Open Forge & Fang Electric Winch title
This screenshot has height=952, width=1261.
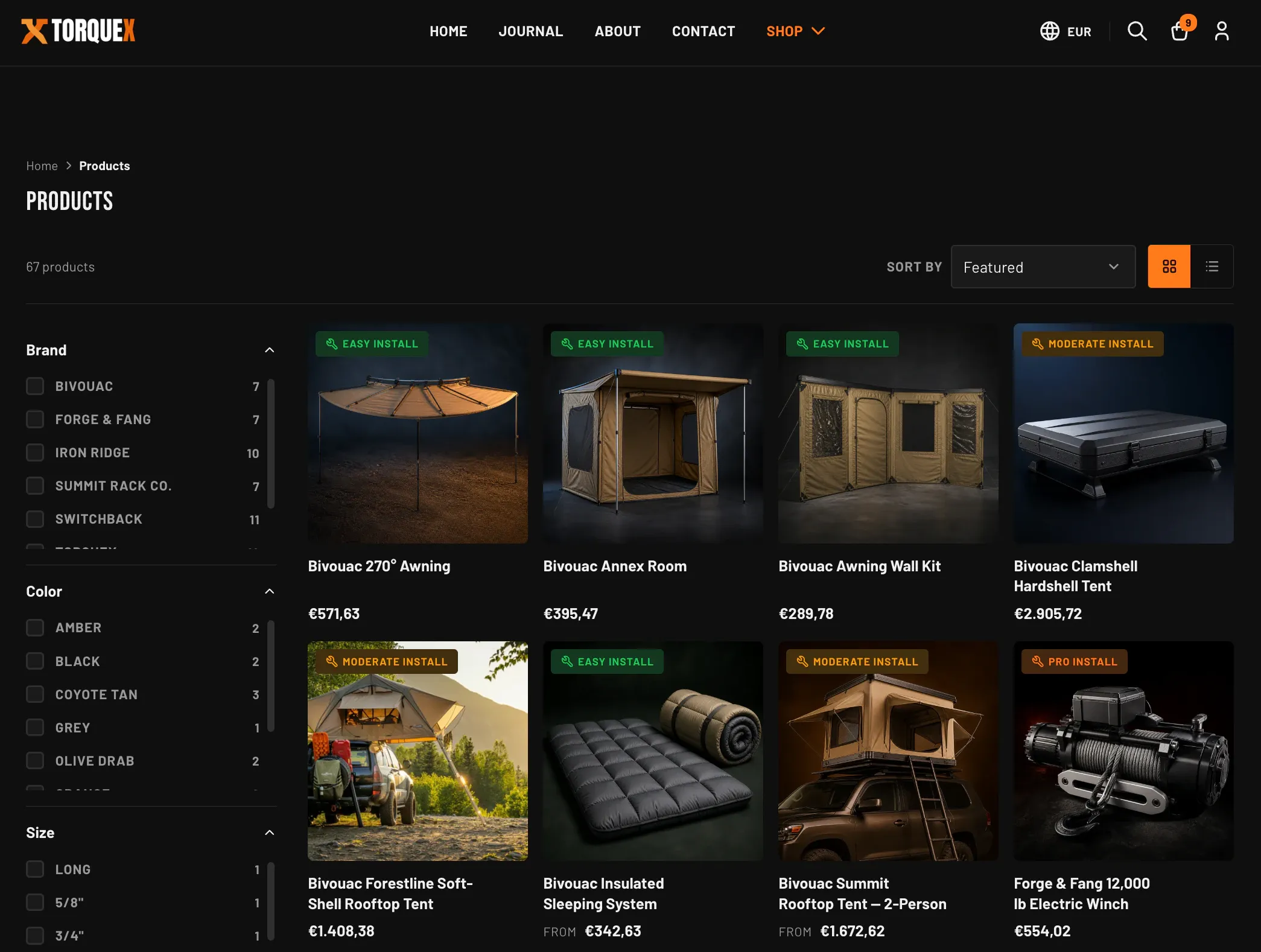coord(1082,893)
